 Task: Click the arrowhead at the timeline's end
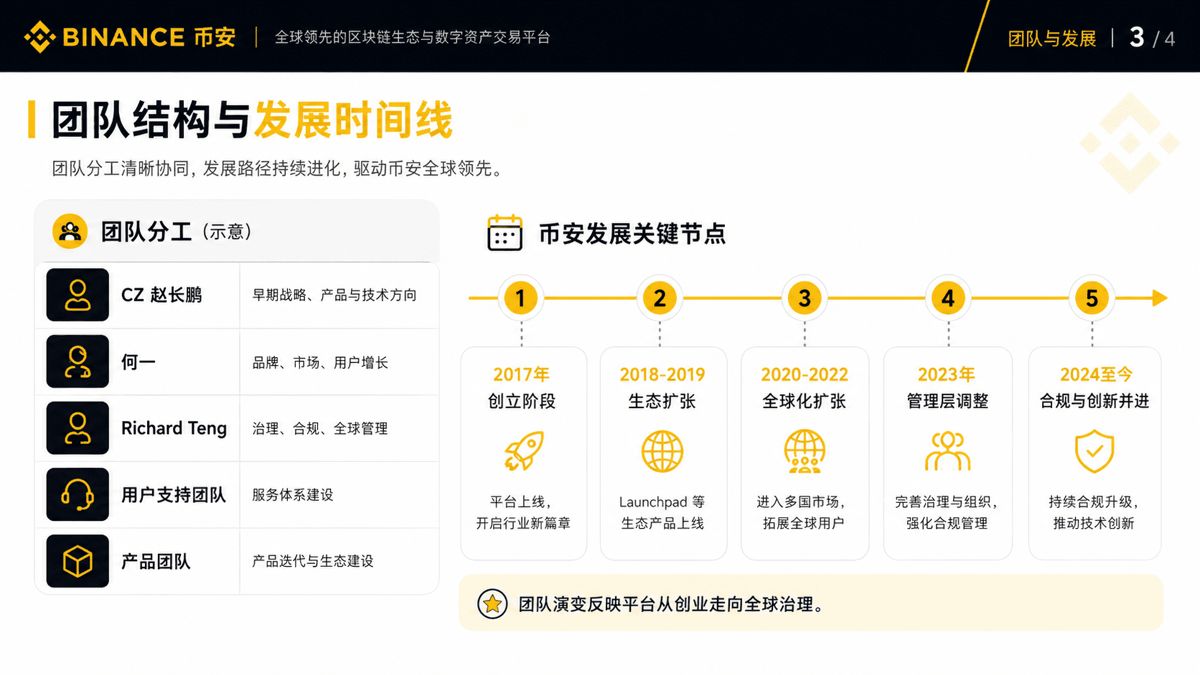[x=1159, y=298]
